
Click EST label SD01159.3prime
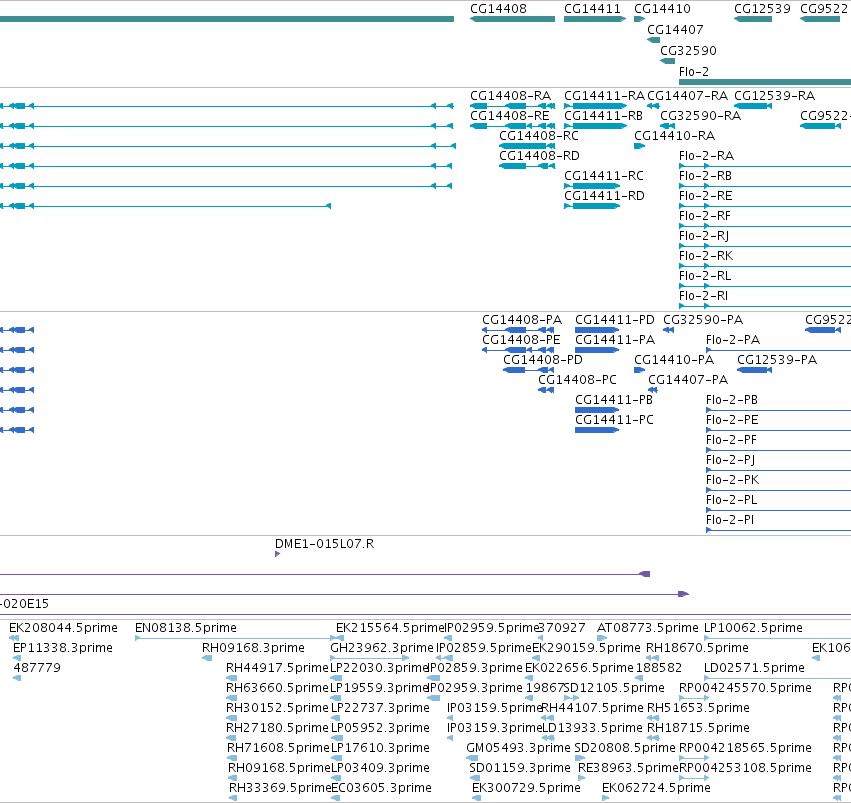pyautogui.click(x=520, y=768)
